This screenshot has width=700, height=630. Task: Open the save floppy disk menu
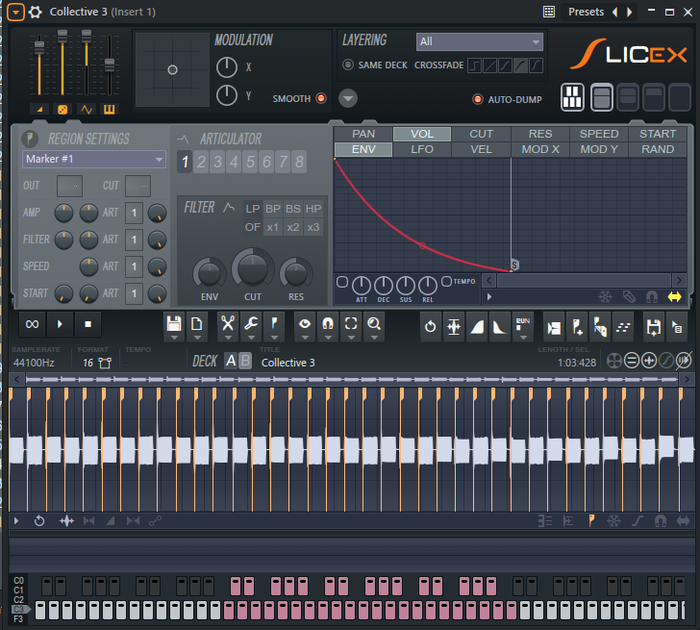click(x=174, y=326)
